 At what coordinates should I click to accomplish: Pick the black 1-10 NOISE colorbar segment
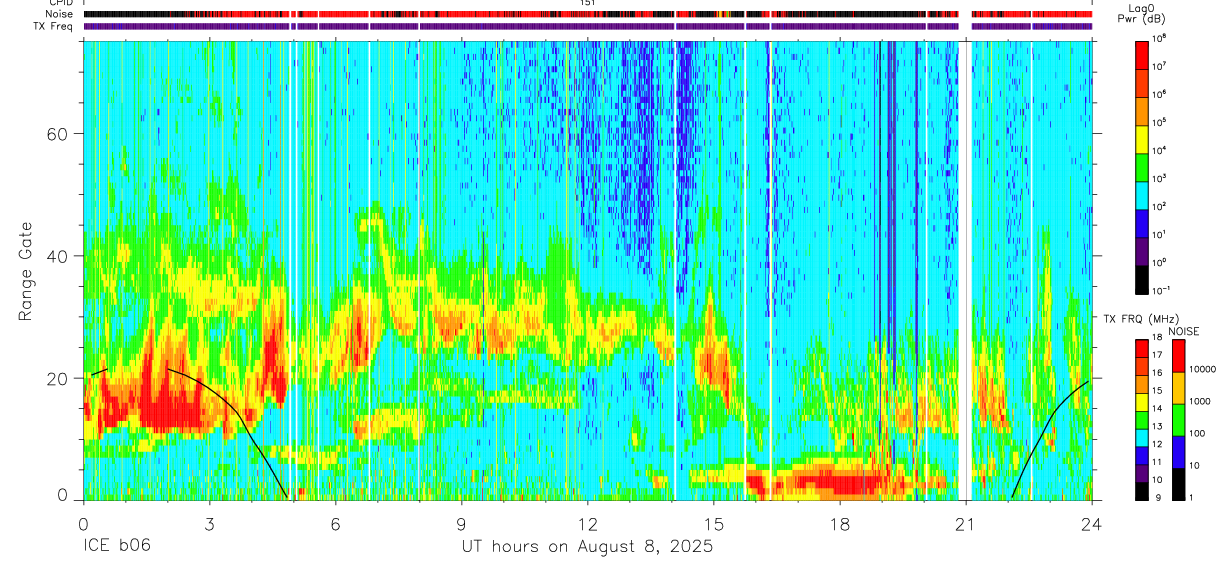(x=1178, y=484)
